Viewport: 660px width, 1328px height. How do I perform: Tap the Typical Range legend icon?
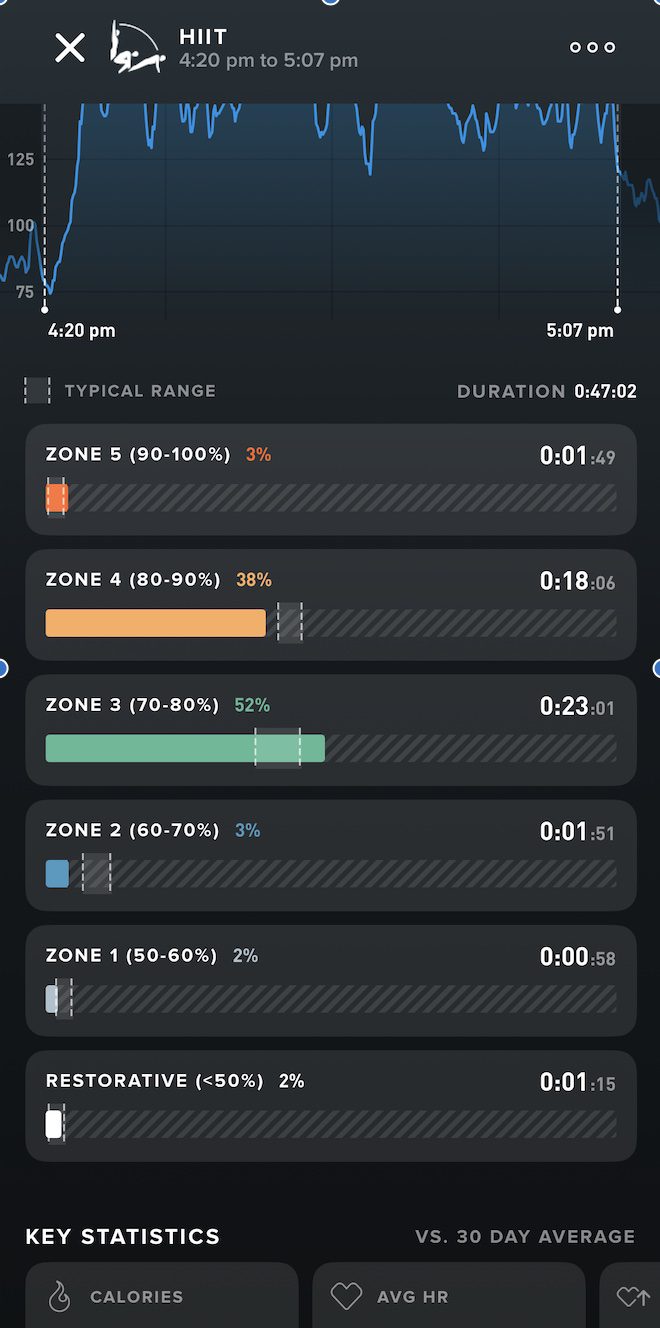click(37, 391)
